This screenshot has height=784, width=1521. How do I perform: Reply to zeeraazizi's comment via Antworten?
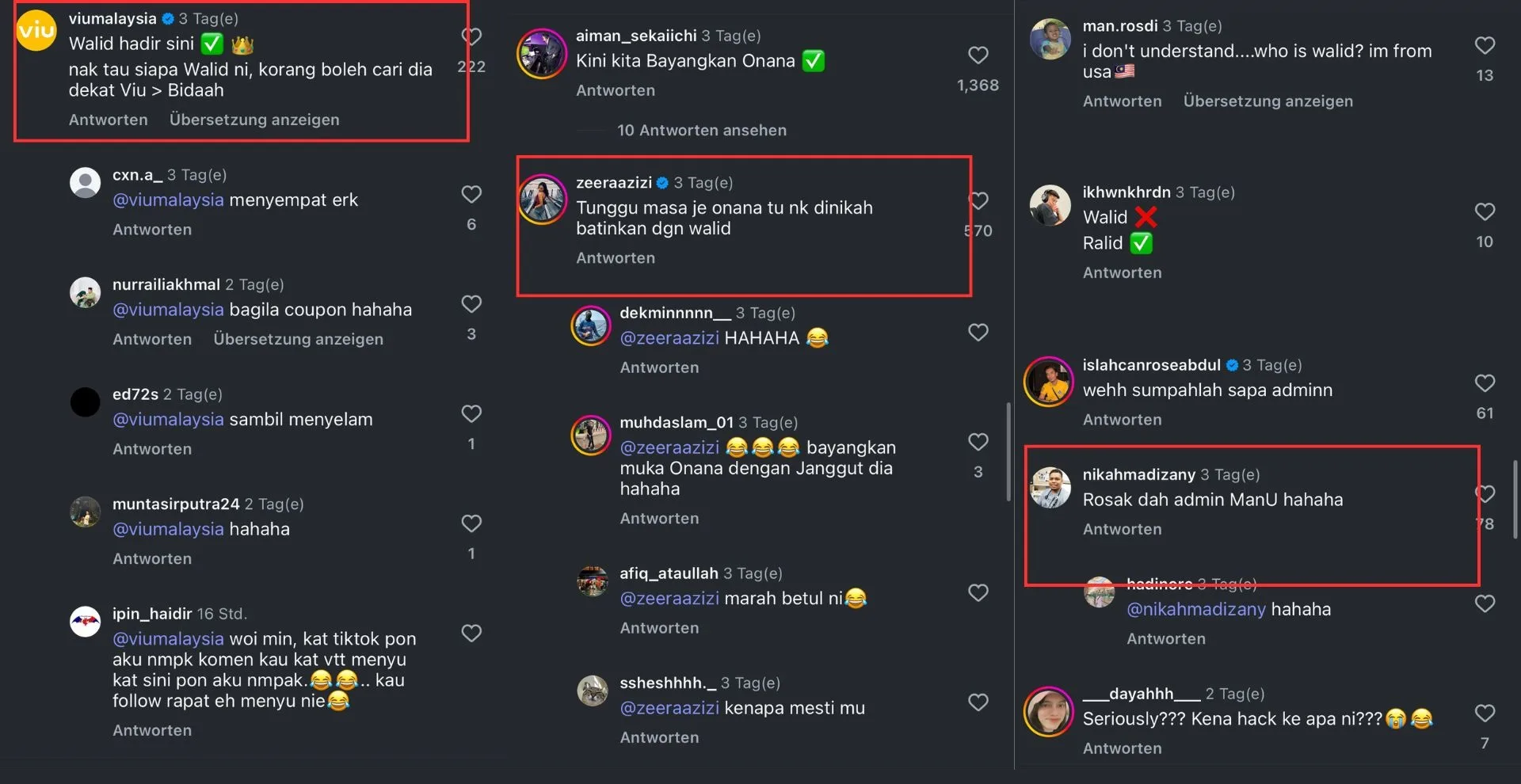(x=616, y=258)
